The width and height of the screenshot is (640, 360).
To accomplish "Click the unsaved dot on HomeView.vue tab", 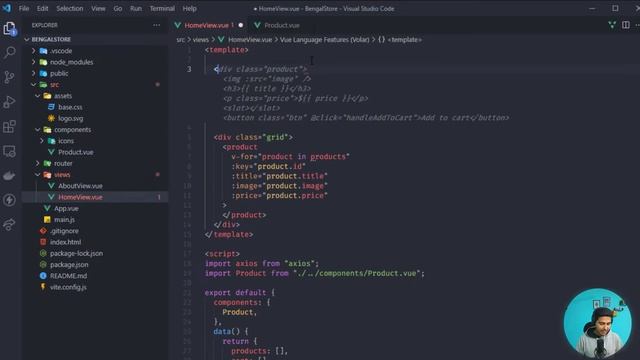I will pyautogui.click(x=241, y=25).
